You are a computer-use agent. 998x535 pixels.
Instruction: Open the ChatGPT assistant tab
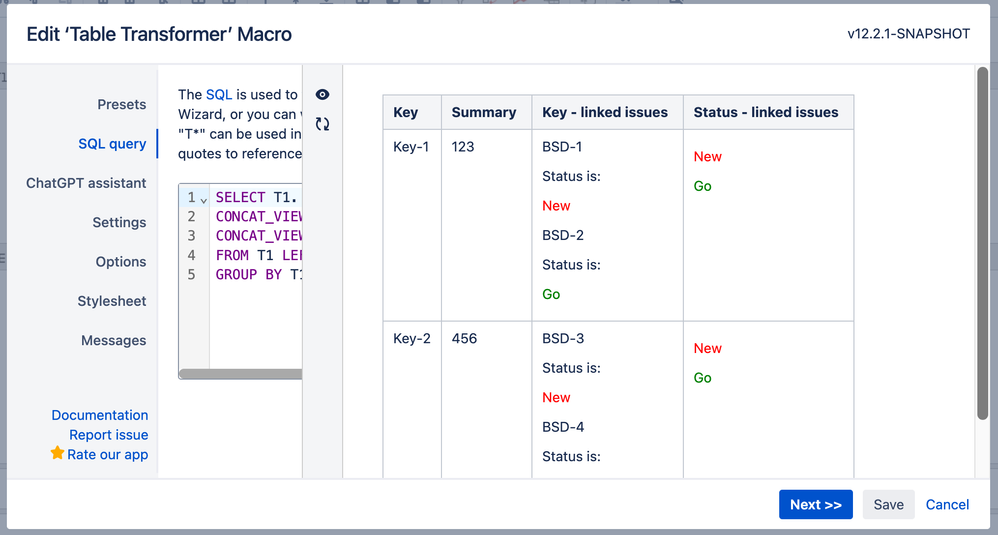(x=86, y=183)
